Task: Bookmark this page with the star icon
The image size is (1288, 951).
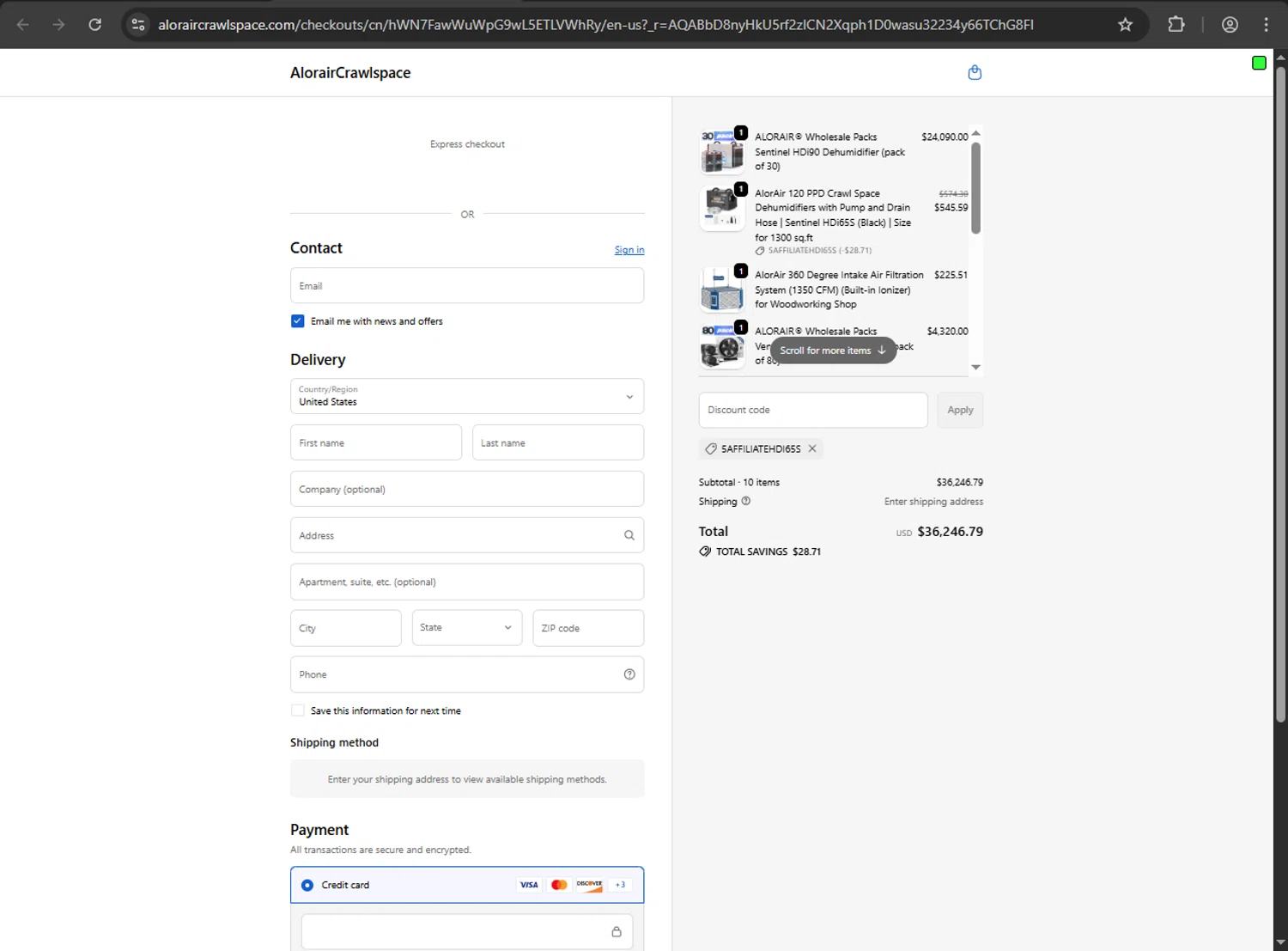Action: 1125,24
